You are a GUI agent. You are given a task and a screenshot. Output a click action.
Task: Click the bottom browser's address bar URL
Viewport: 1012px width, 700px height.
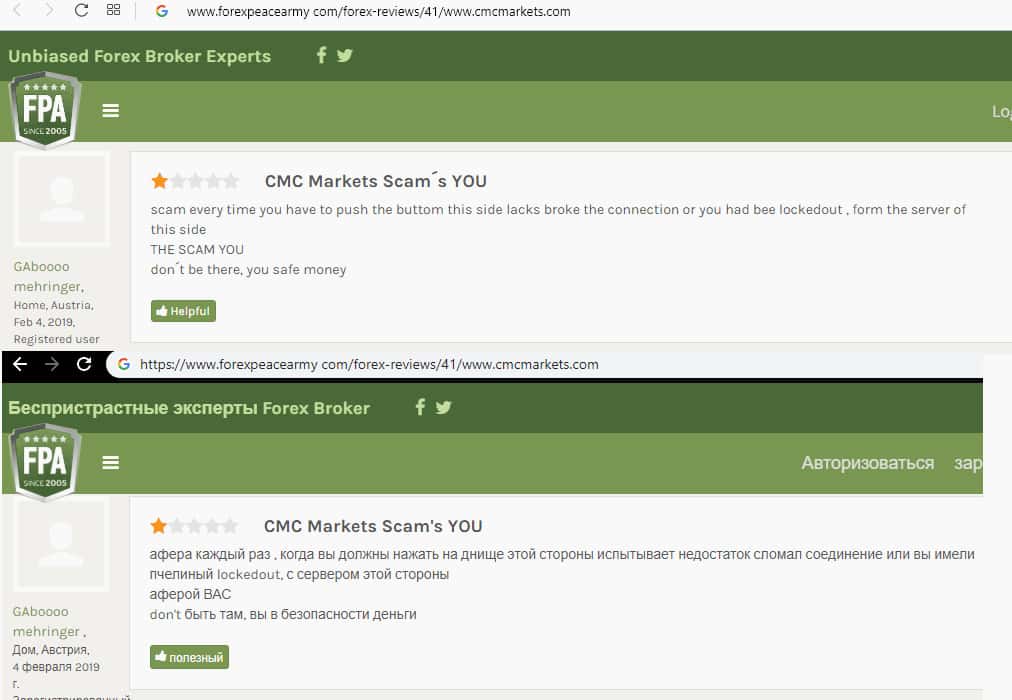[369, 364]
